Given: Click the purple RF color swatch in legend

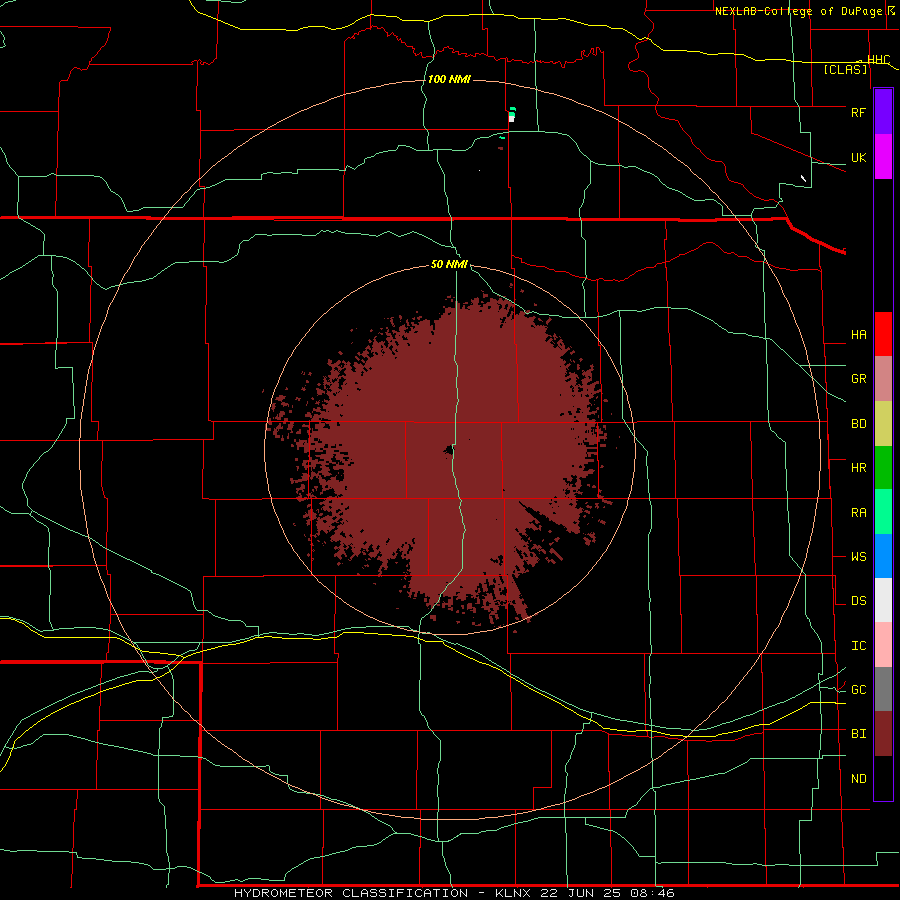Looking at the screenshot, I should tap(883, 112).
